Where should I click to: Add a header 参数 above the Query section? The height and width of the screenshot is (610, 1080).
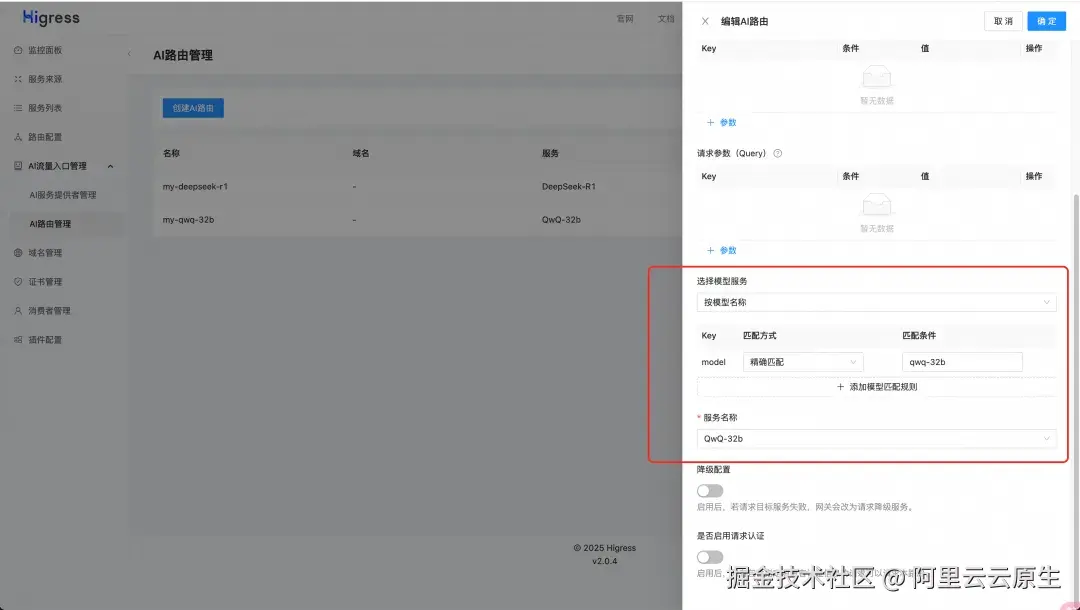[x=721, y=123]
